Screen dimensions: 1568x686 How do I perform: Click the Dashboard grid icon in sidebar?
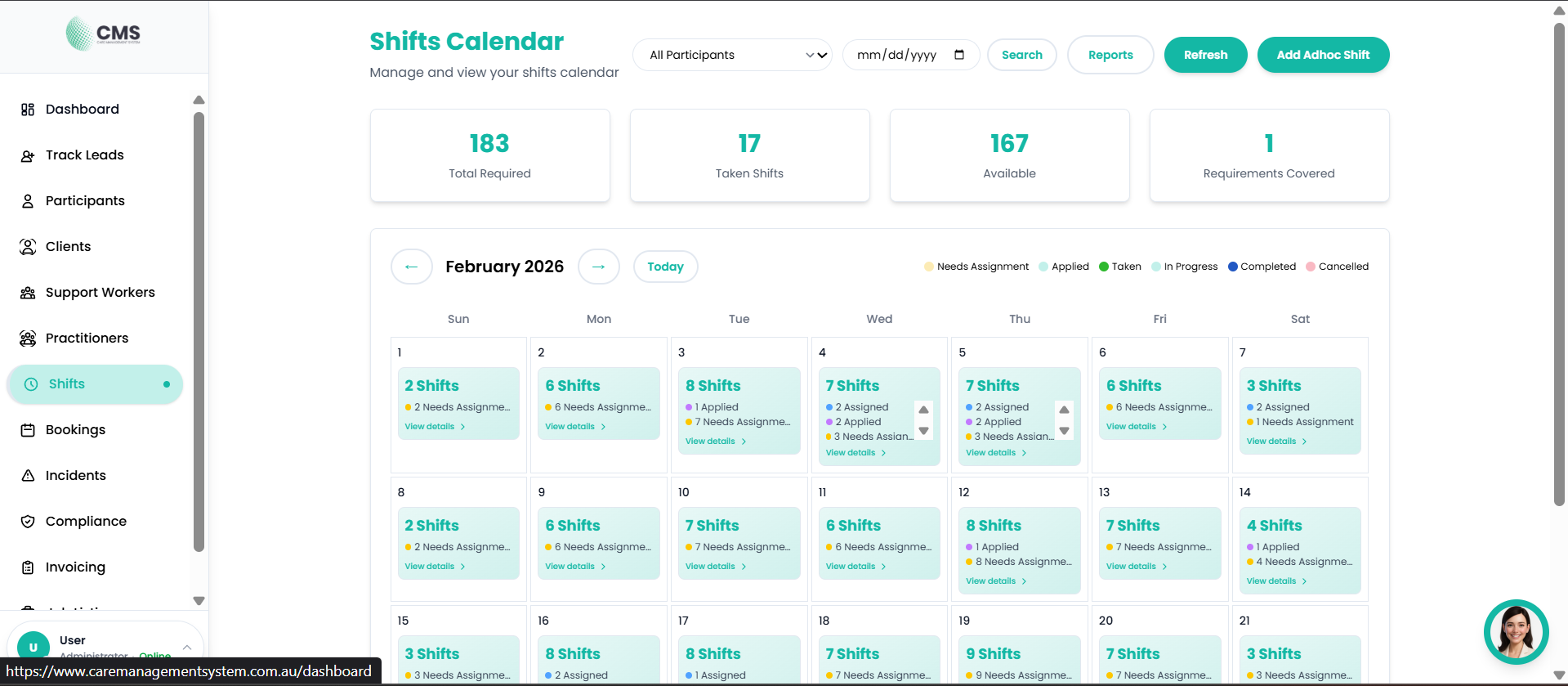[28, 110]
